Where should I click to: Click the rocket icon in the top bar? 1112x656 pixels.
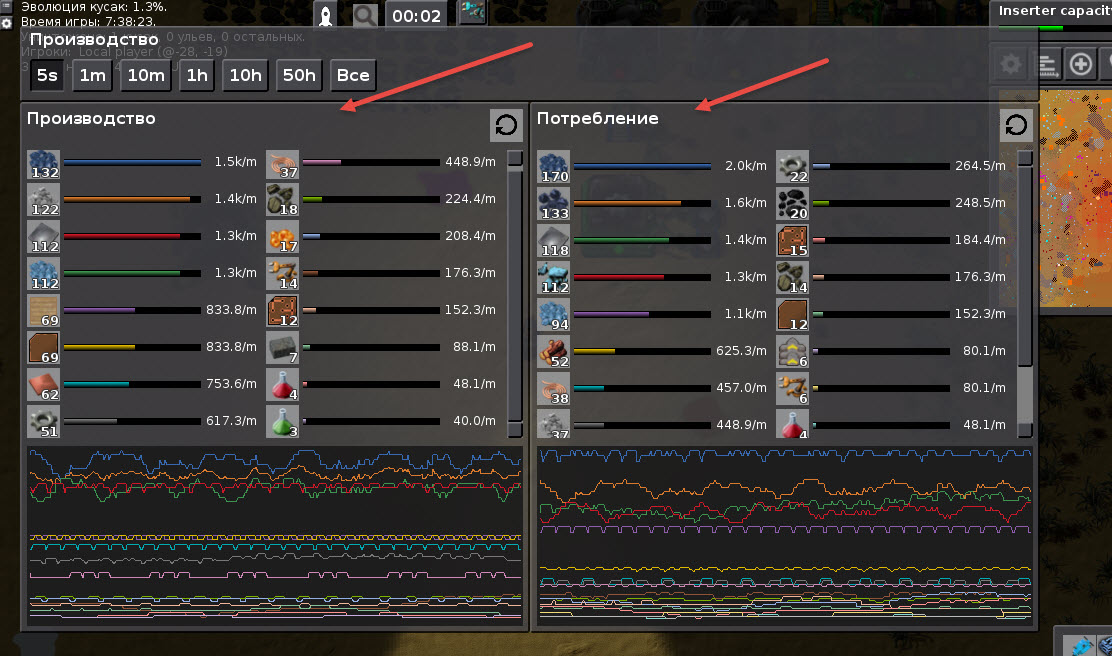pyautogui.click(x=326, y=16)
